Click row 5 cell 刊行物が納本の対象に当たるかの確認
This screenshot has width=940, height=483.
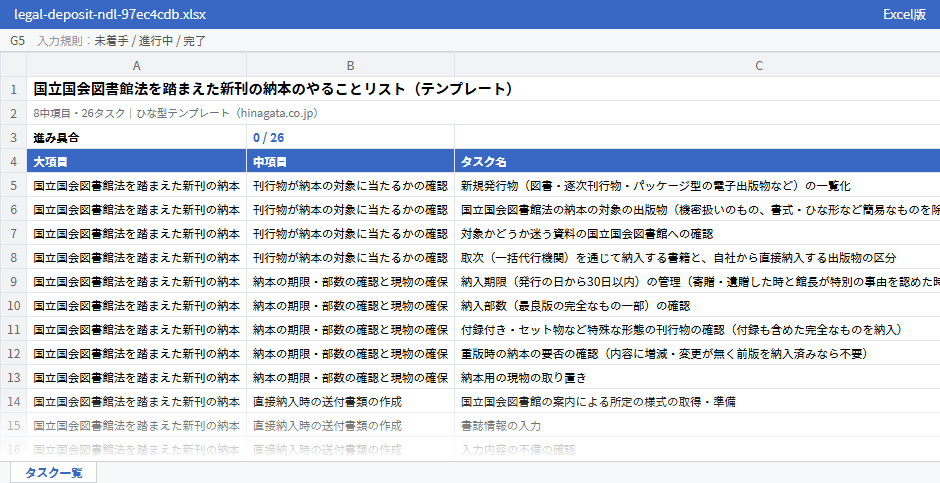[351, 186]
